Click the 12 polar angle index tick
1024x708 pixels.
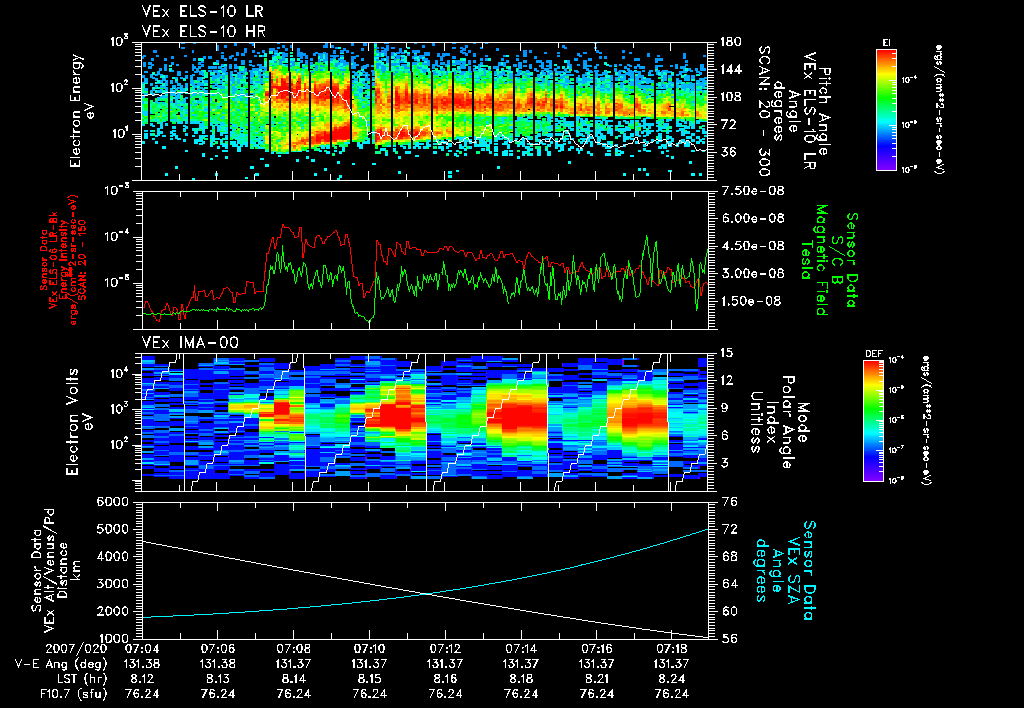tap(726, 380)
